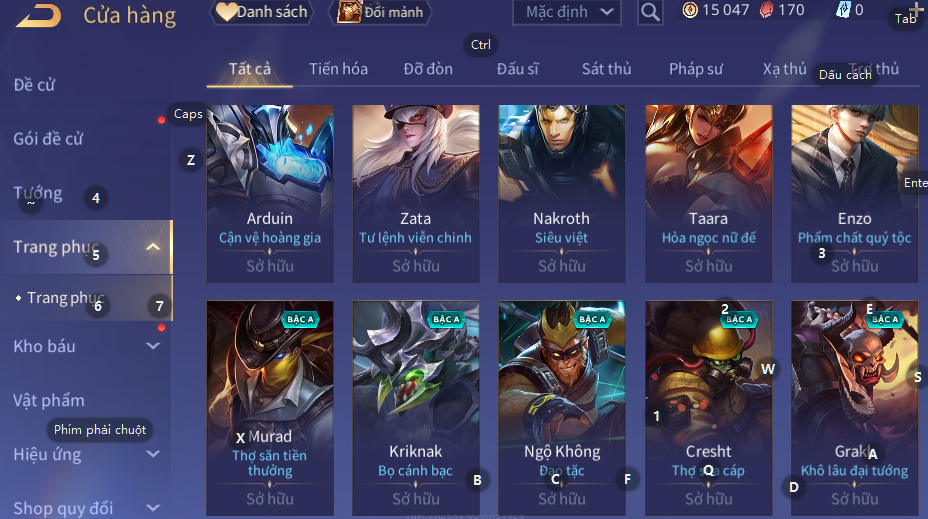The height and width of the screenshot is (519, 928).
Task: Click the red ruby currency icon
Action: click(766, 10)
